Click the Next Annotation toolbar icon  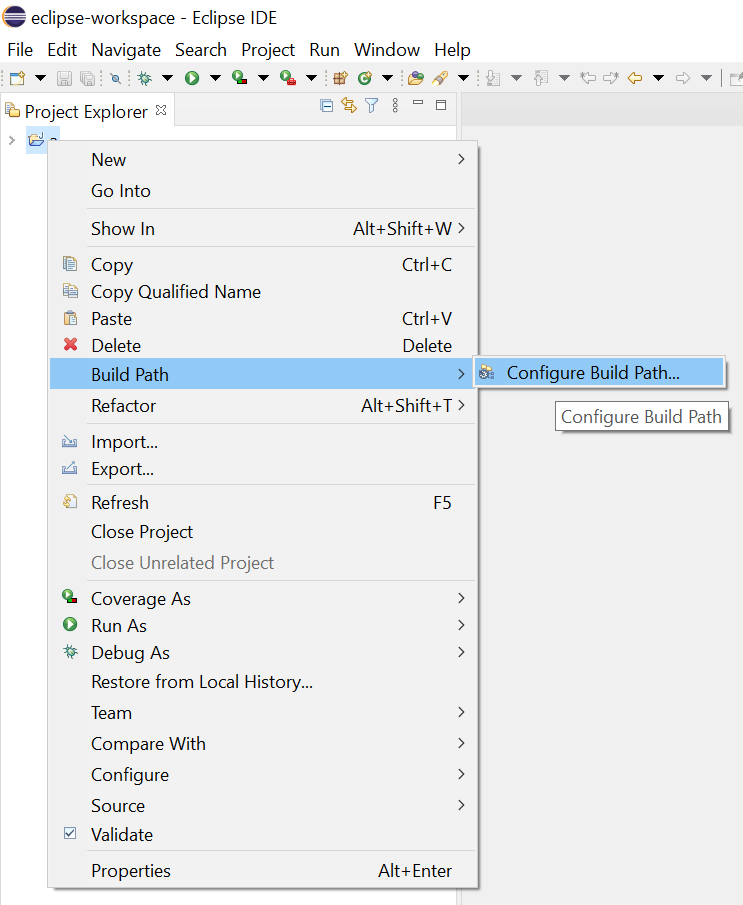[x=493, y=78]
